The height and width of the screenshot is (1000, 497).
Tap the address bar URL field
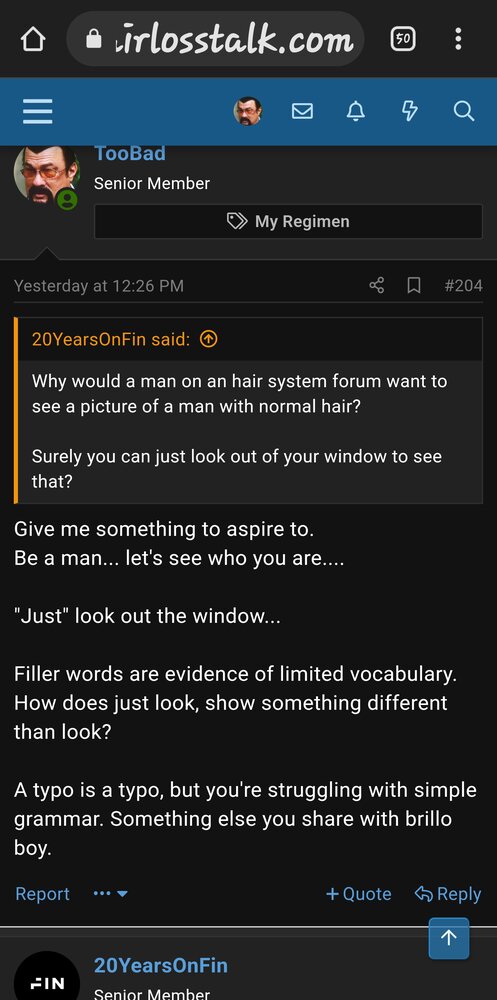(216, 40)
